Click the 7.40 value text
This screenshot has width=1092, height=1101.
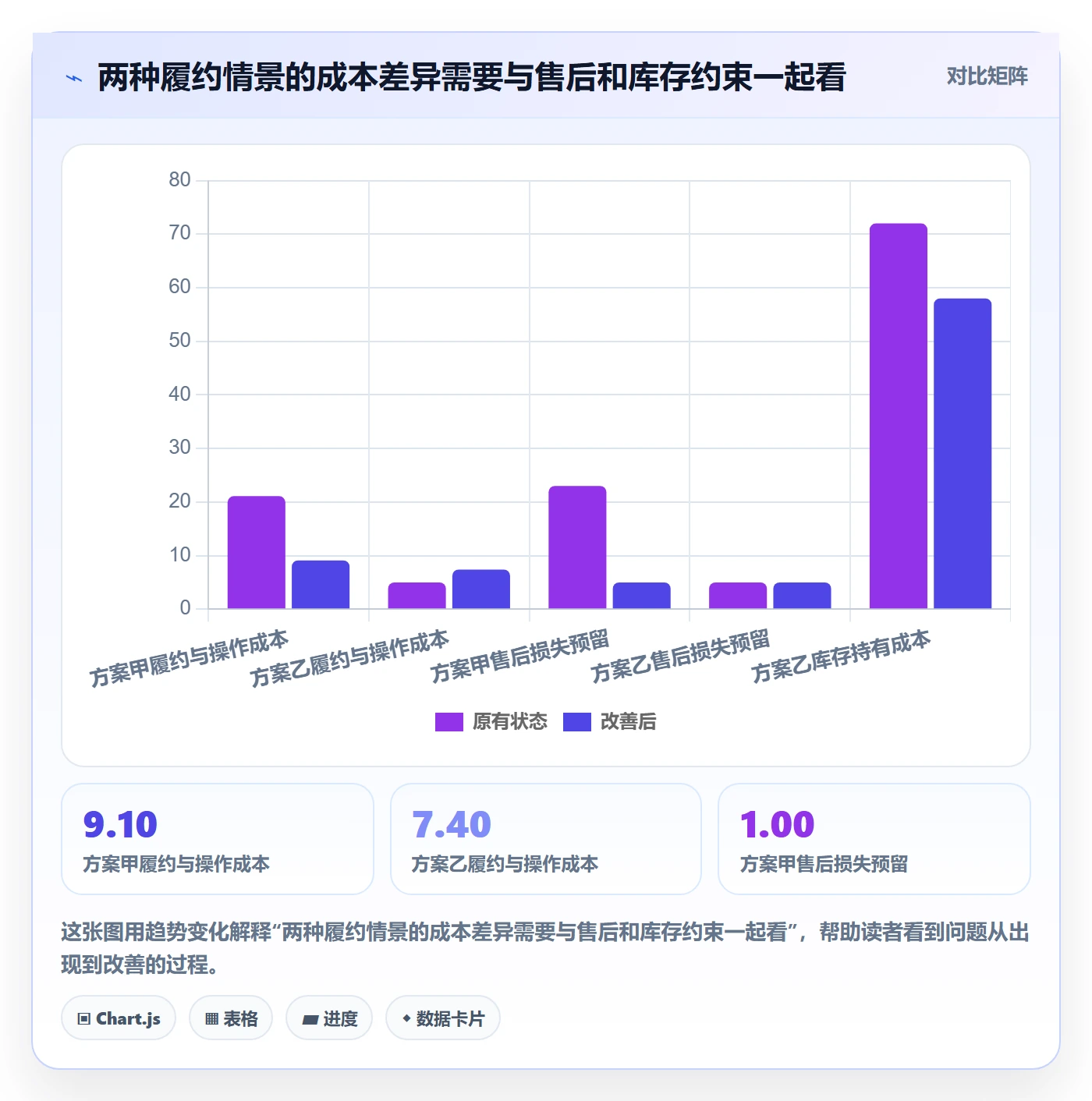pyautogui.click(x=451, y=824)
